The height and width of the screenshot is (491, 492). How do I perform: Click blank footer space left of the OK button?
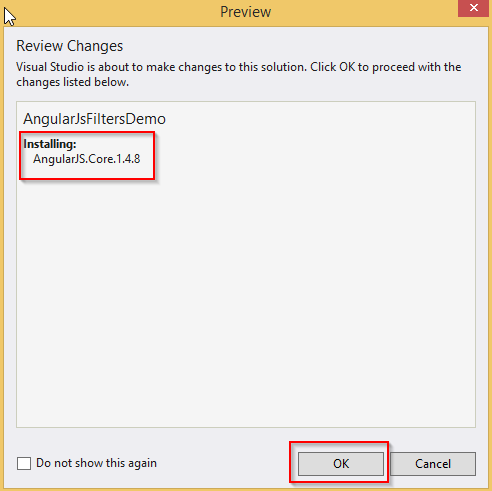223,463
